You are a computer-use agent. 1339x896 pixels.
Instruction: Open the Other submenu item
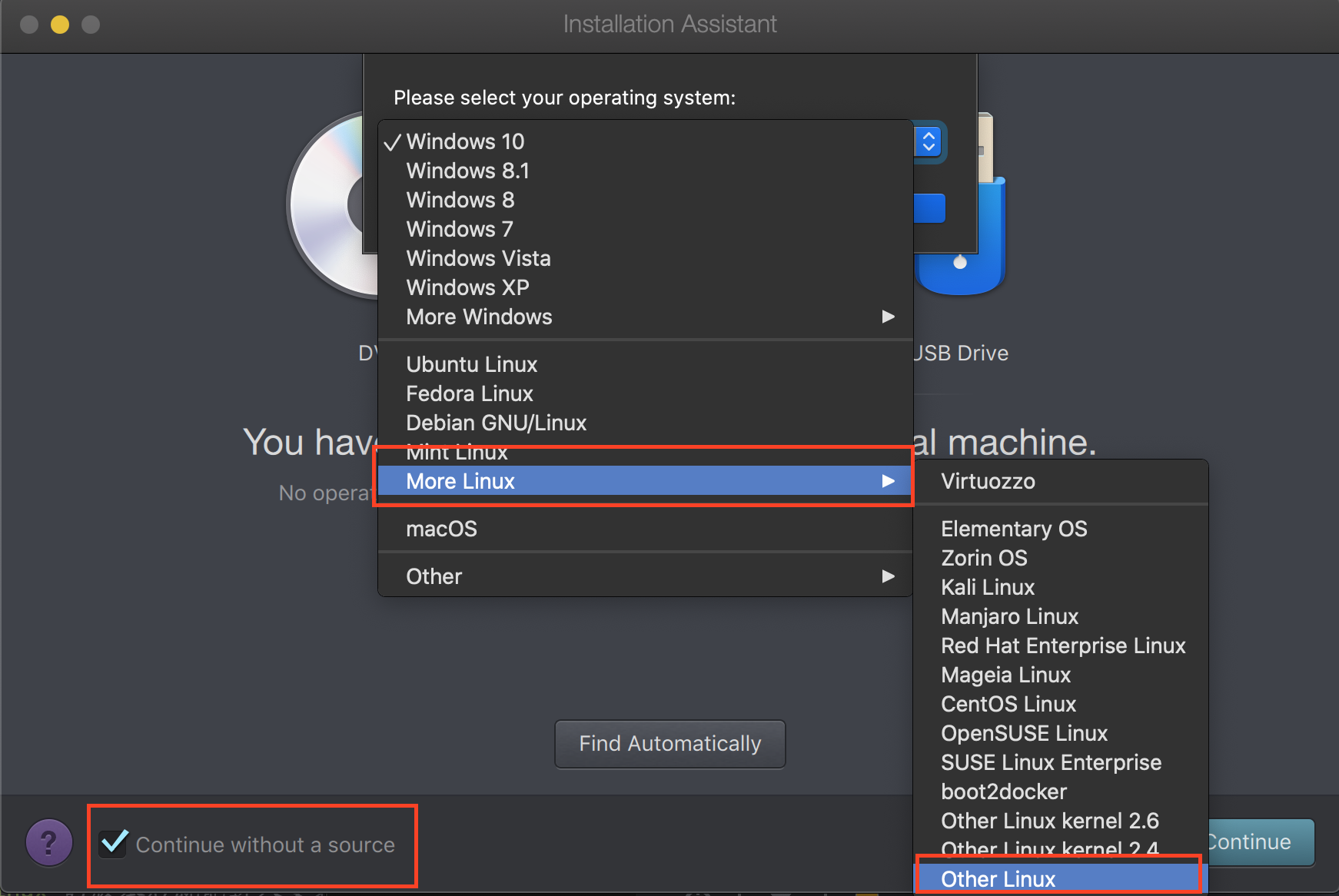coord(645,576)
